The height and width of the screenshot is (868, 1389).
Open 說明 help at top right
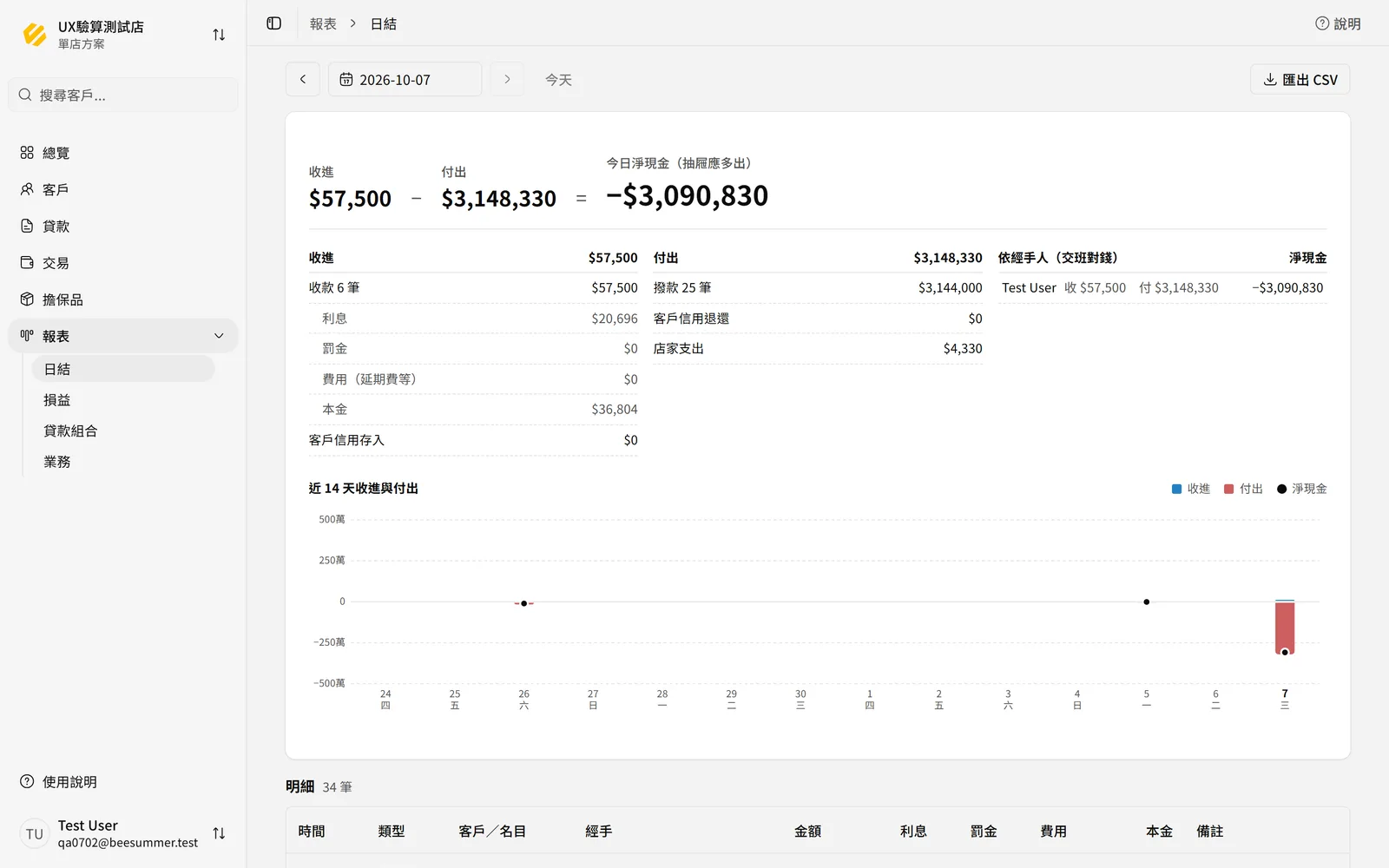click(1338, 23)
